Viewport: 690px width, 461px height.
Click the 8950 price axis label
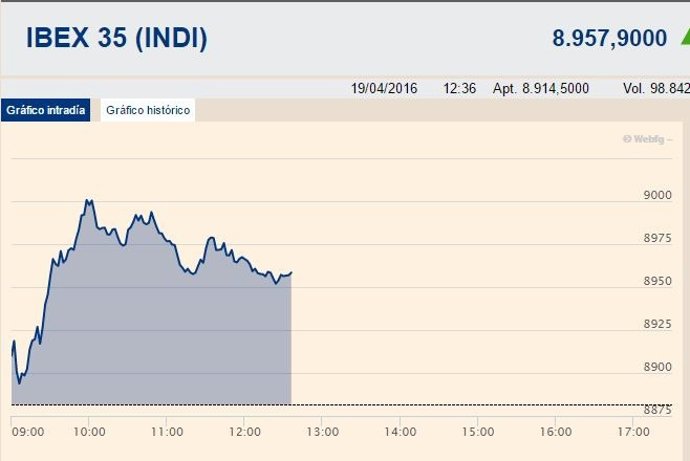pos(657,282)
